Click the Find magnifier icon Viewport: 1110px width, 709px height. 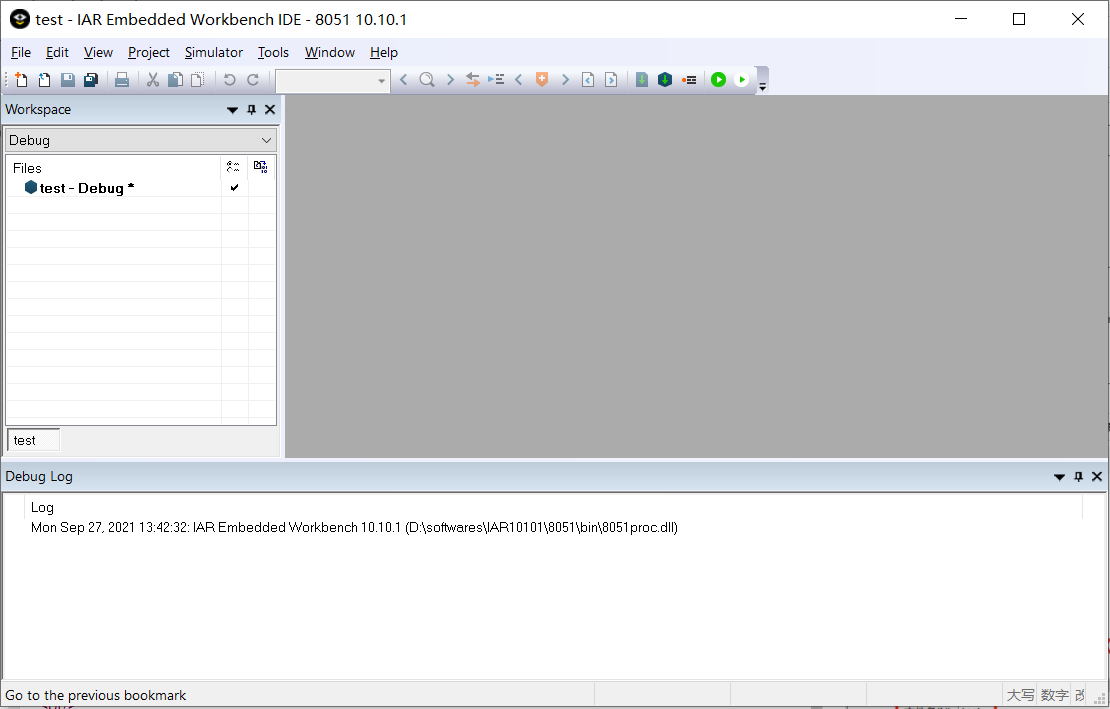427,80
